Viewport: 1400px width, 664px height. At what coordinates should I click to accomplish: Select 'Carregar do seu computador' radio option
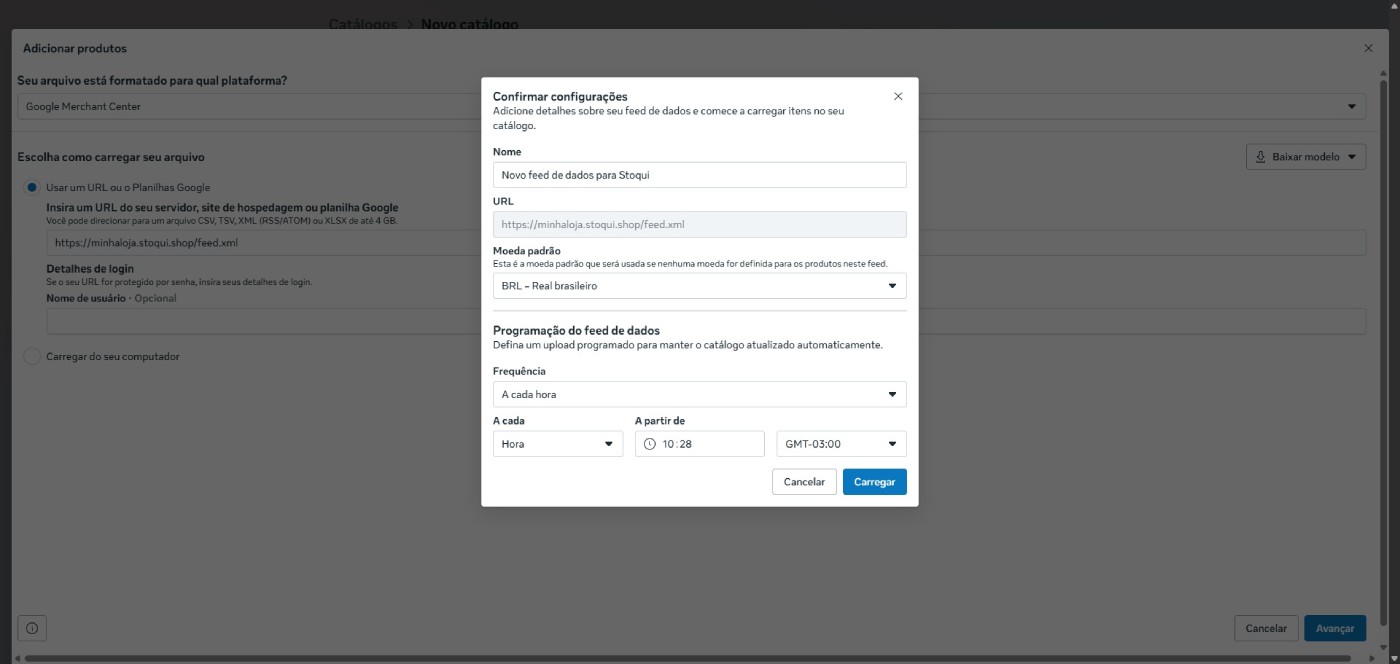point(32,356)
